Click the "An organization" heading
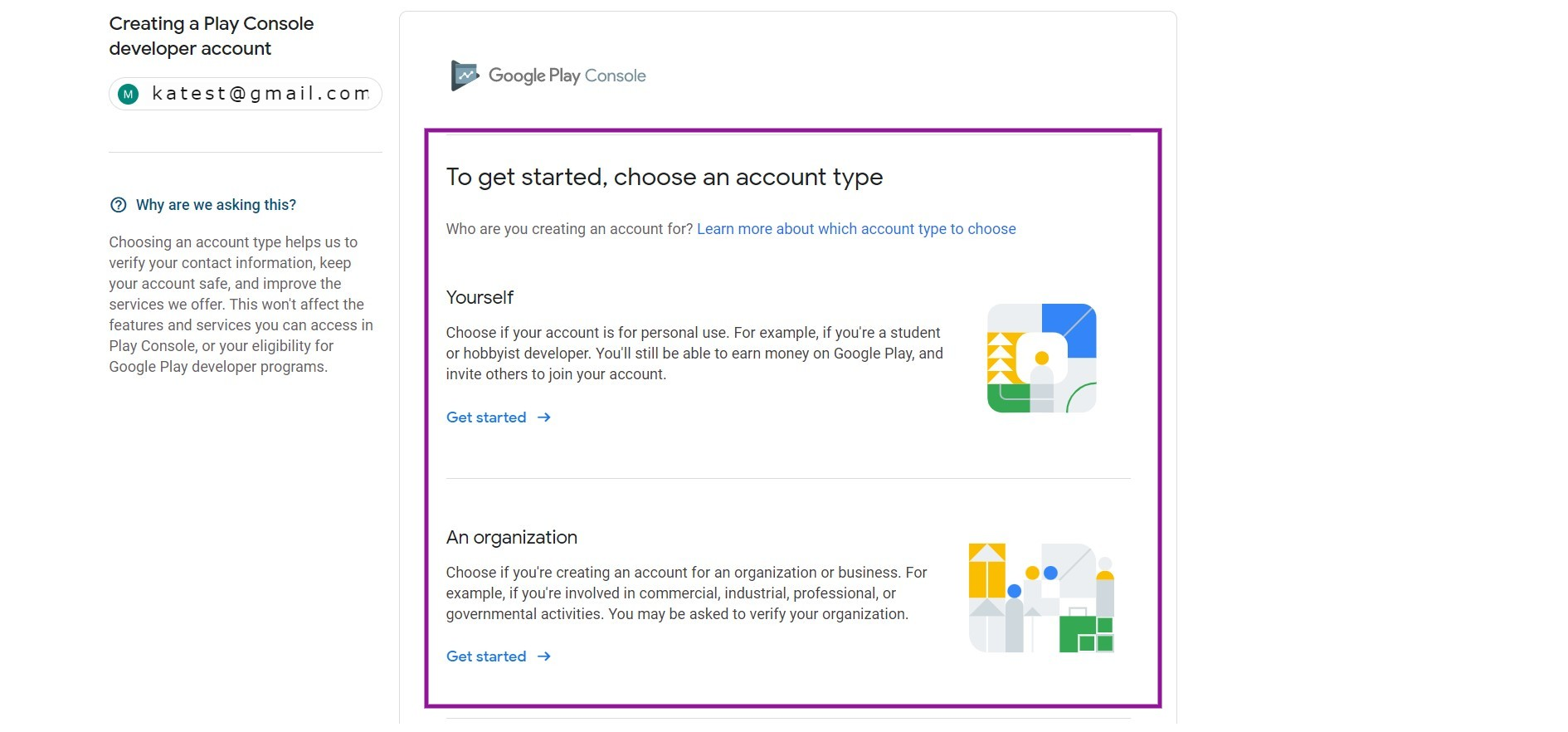Image resolution: width=1568 pixels, height=732 pixels. point(511,537)
